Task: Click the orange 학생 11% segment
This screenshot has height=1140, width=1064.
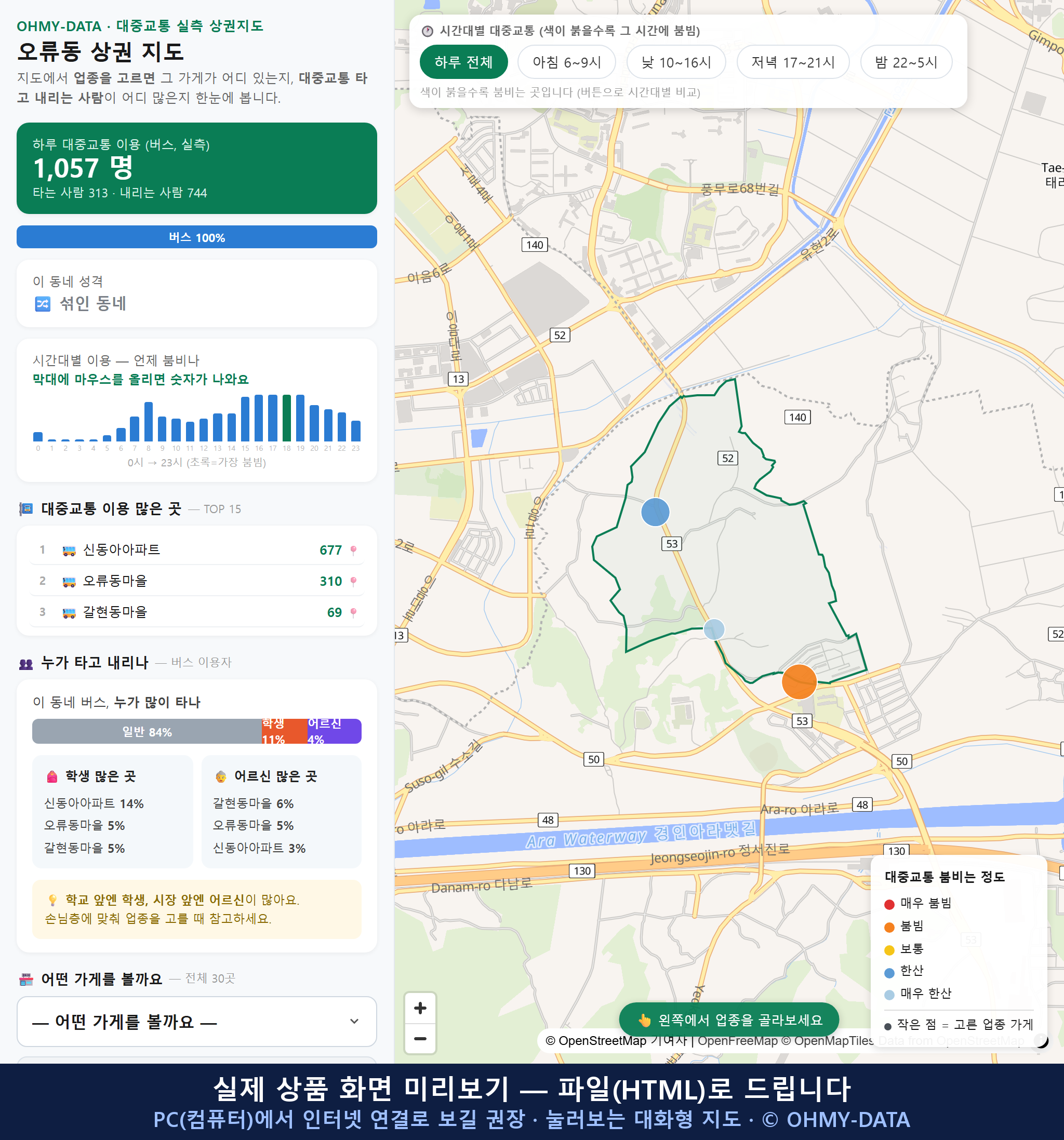Action: [x=285, y=731]
